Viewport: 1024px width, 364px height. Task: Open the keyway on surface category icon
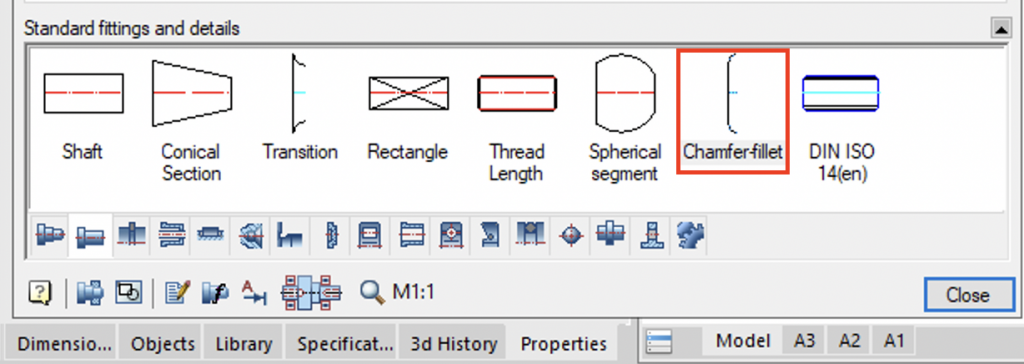coord(210,234)
